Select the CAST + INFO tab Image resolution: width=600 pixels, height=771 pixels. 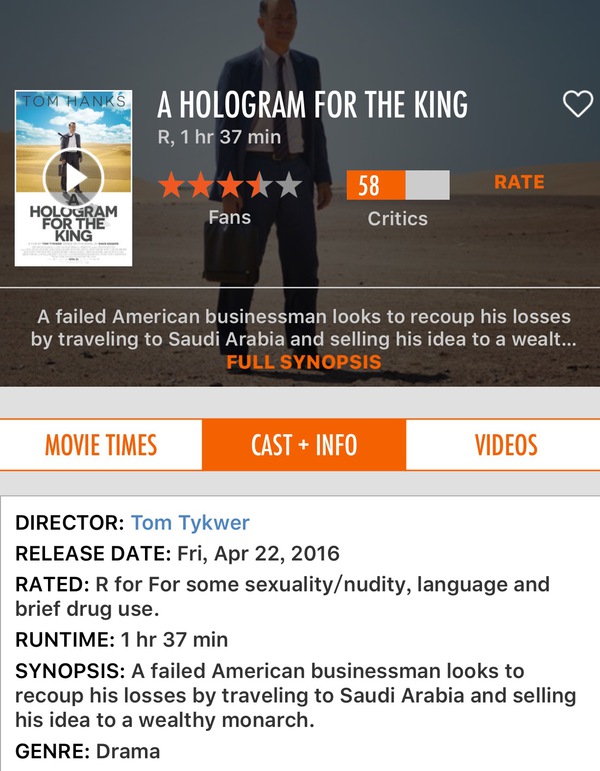pyautogui.click(x=304, y=445)
